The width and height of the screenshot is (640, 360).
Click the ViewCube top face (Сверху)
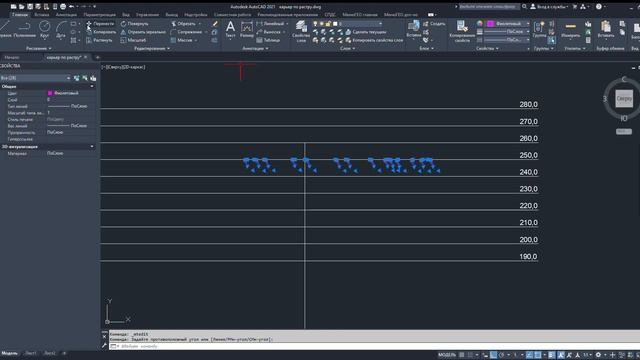click(x=624, y=98)
